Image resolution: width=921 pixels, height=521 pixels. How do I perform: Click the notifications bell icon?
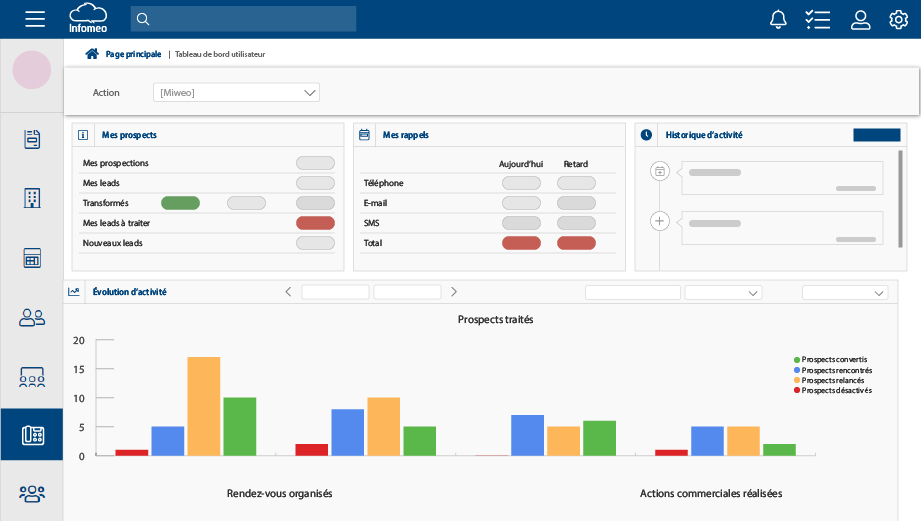pyautogui.click(x=777, y=19)
